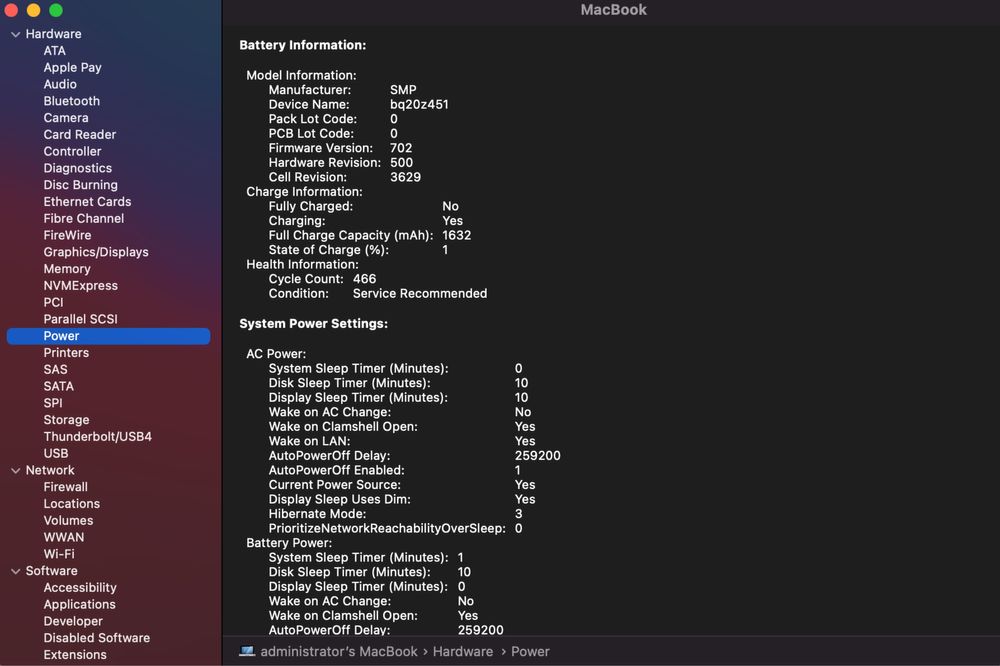Click the System Power Settings heading
Viewport: 1000px width, 666px height.
pyautogui.click(x=313, y=323)
